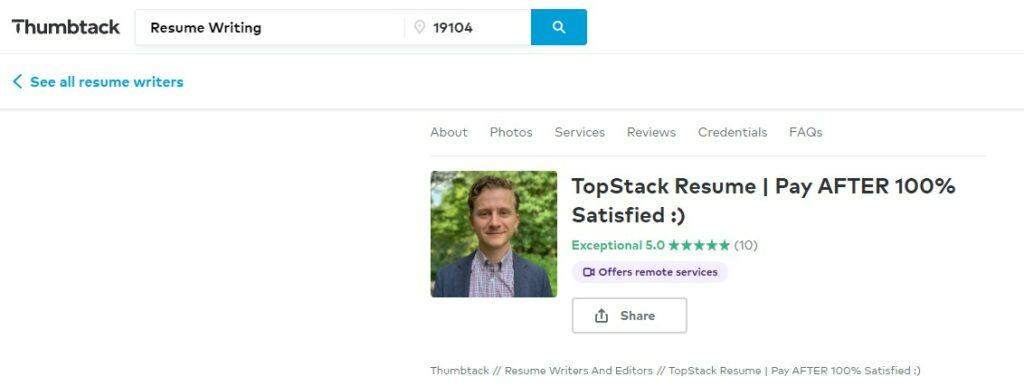Switch to the Photos tab
This screenshot has width=1024, height=386.
[x=511, y=132]
